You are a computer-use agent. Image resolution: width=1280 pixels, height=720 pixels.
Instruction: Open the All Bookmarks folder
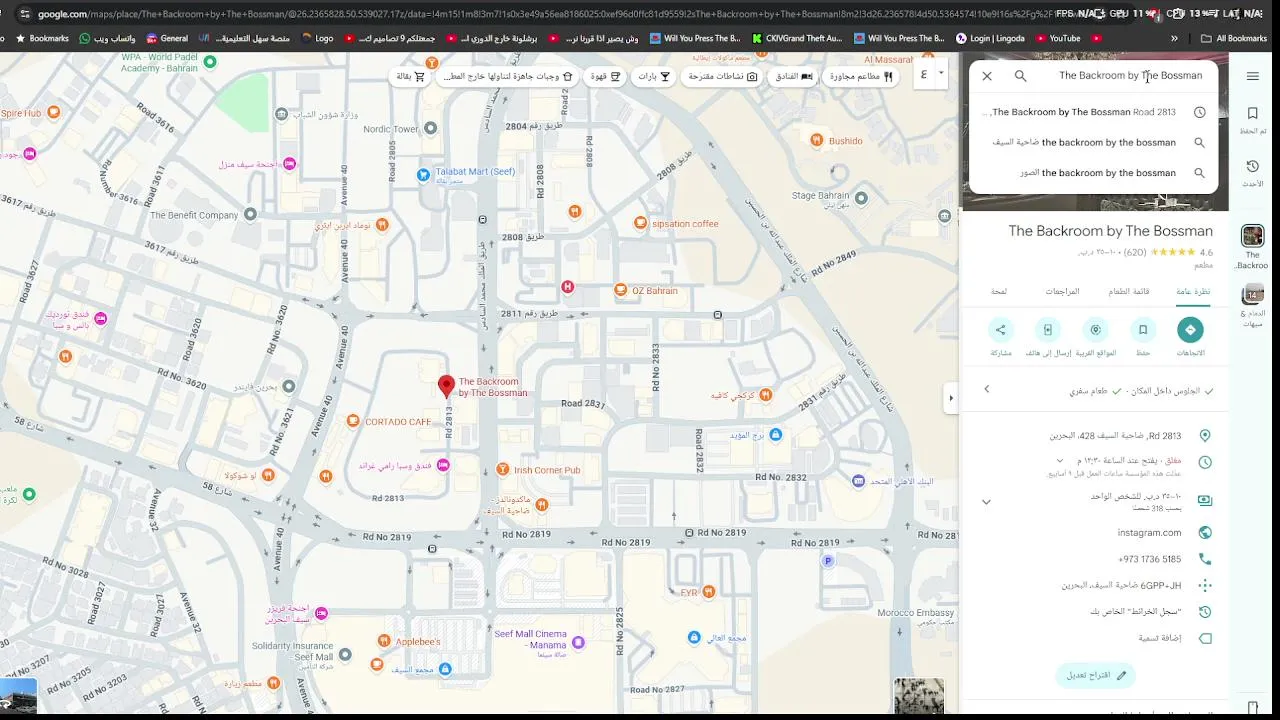(x=1233, y=38)
